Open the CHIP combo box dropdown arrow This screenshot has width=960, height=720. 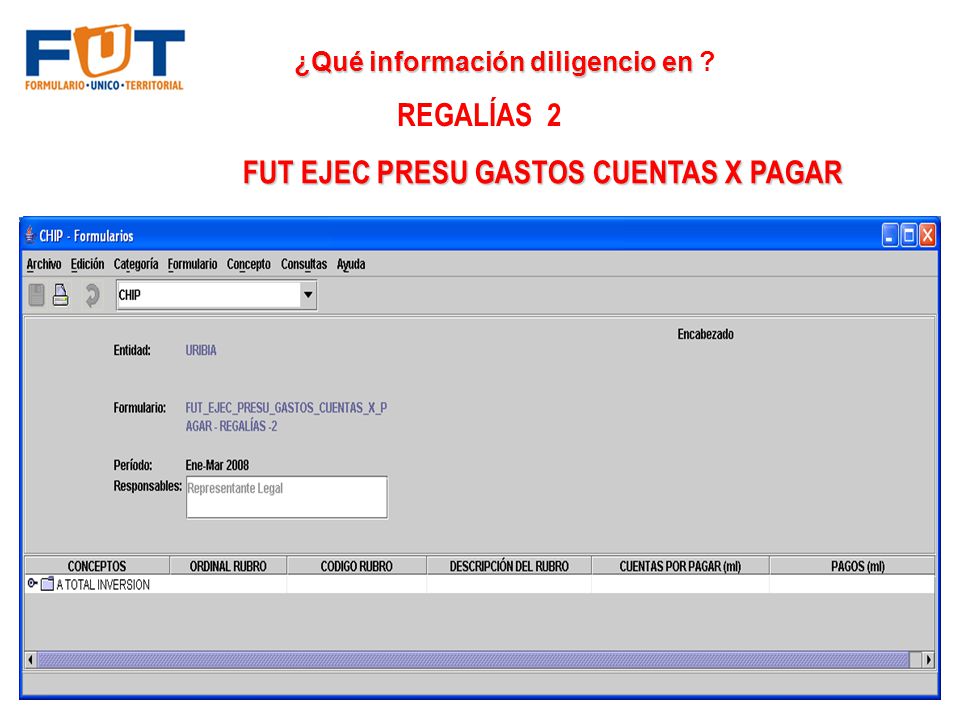[308, 295]
